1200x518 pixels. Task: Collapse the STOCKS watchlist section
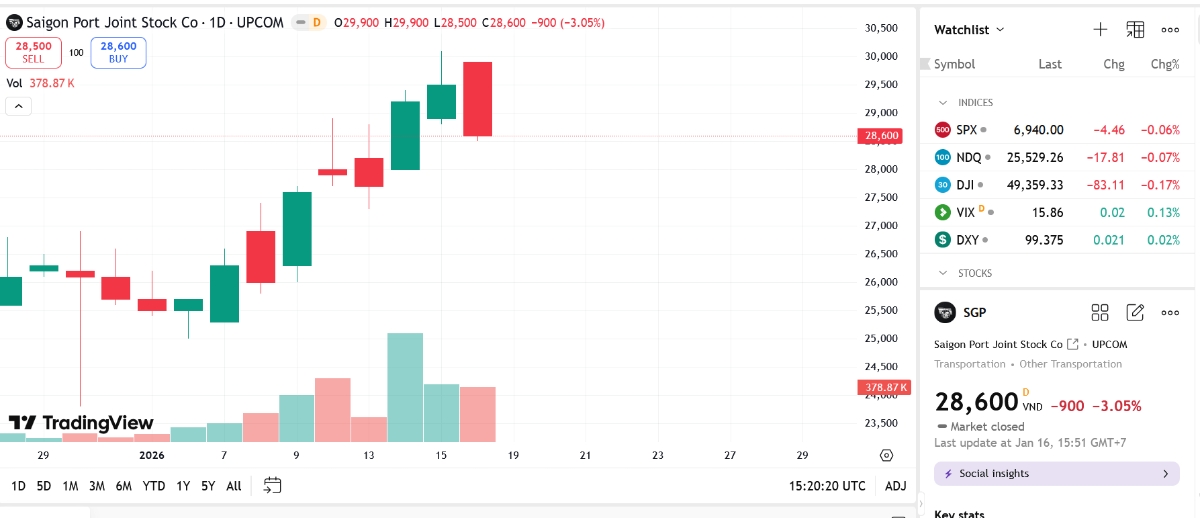tap(943, 273)
